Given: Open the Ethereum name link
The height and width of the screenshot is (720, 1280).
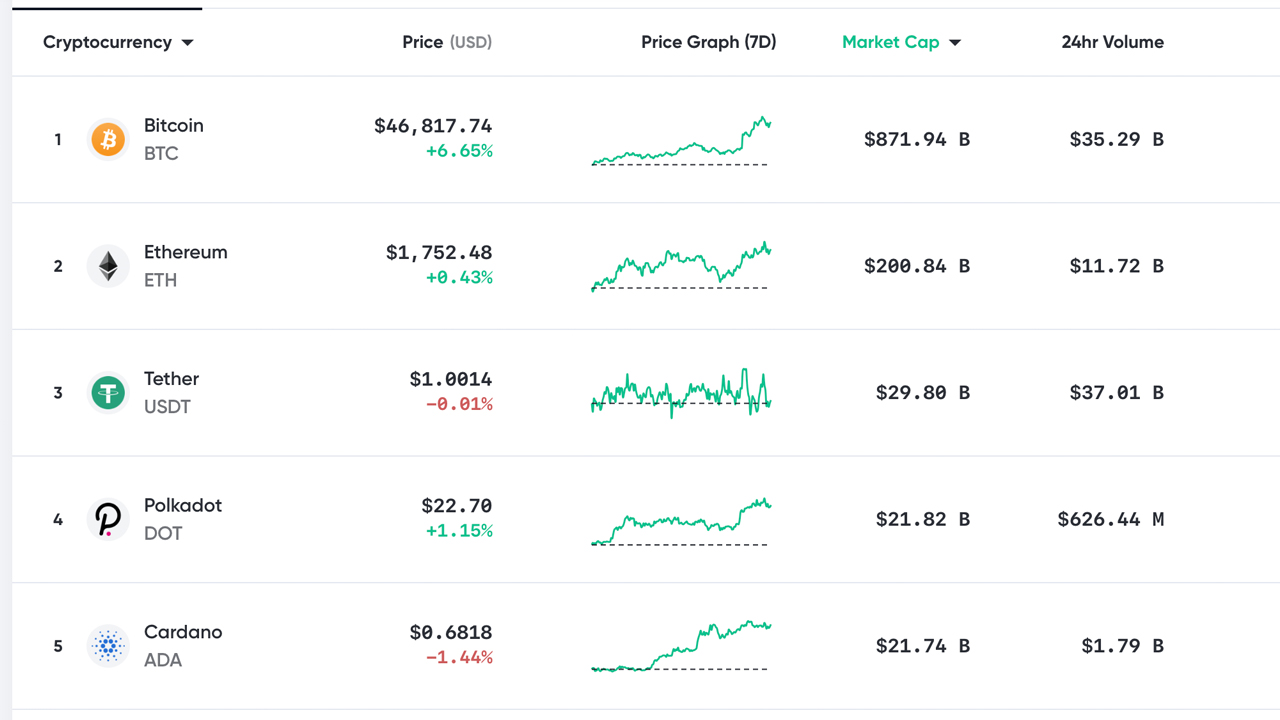Looking at the screenshot, I should (x=186, y=252).
